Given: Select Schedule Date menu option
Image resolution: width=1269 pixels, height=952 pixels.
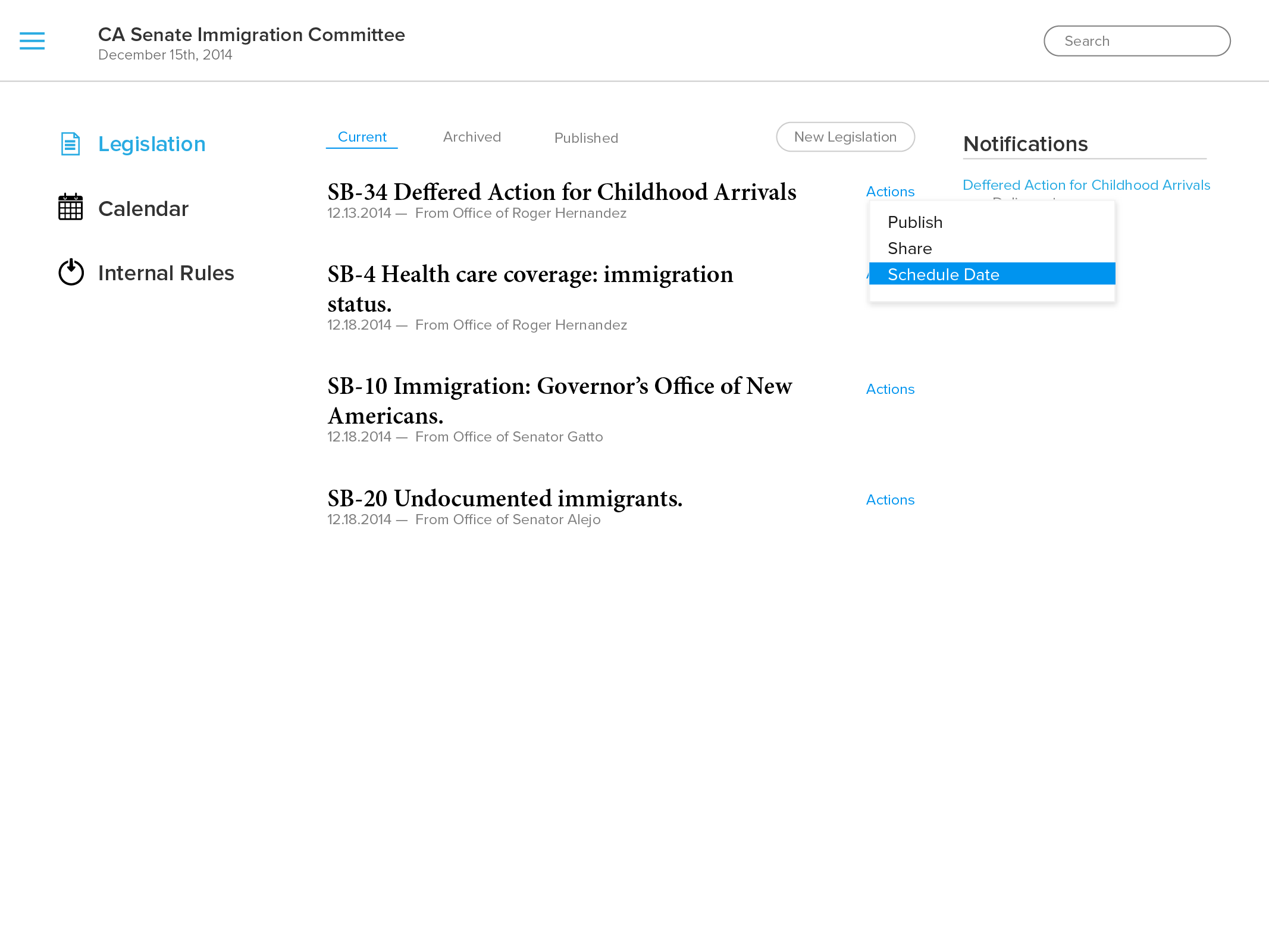Looking at the screenshot, I should tap(992, 274).
